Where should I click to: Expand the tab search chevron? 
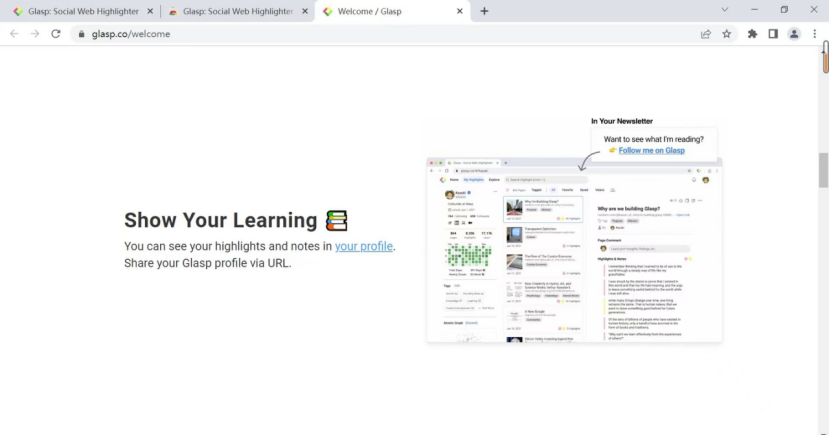725,10
